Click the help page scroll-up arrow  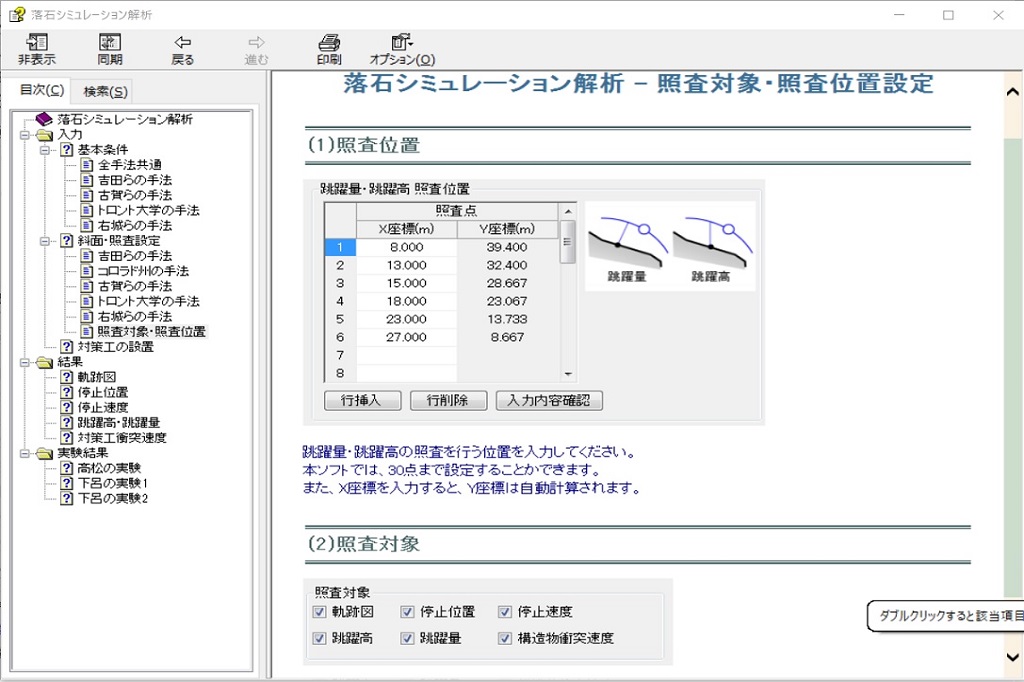tap(1013, 92)
